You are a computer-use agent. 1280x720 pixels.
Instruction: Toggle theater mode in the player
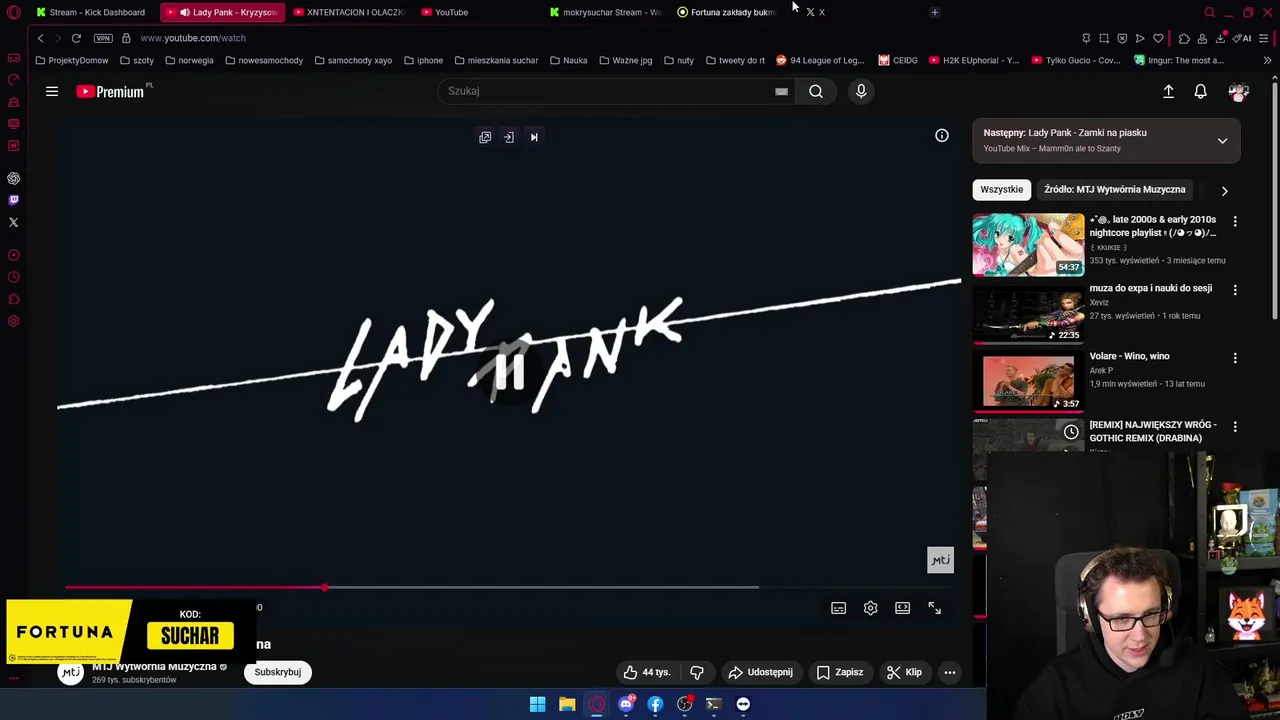(902, 608)
